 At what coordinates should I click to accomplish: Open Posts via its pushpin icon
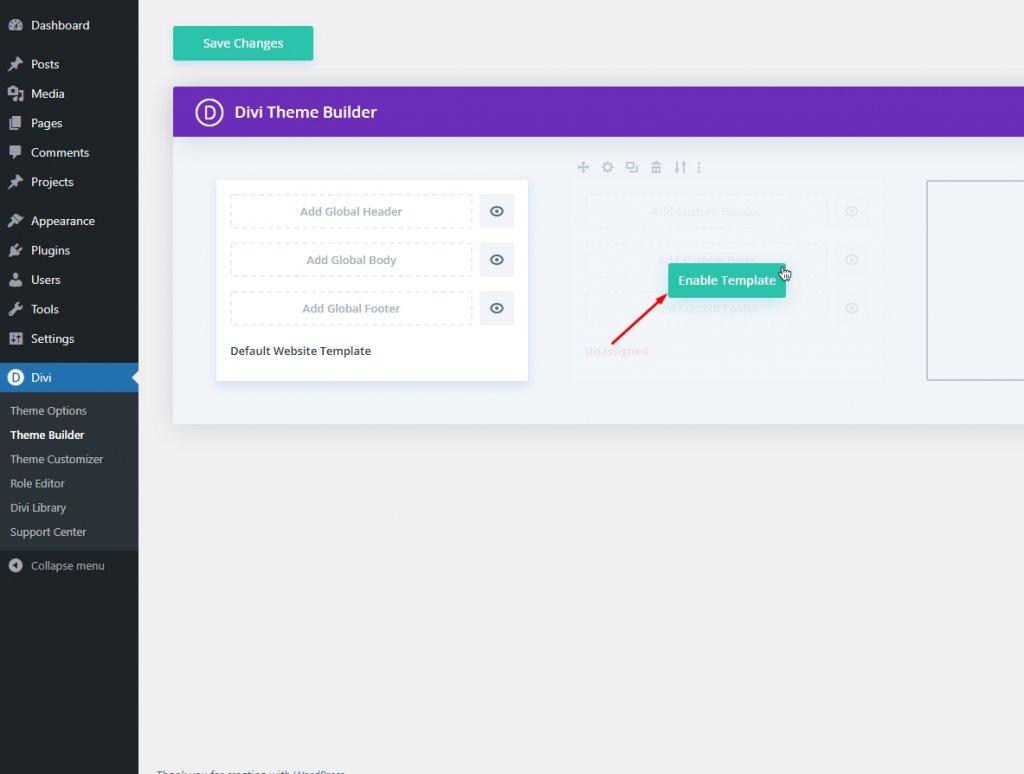pyautogui.click(x=16, y=64)
